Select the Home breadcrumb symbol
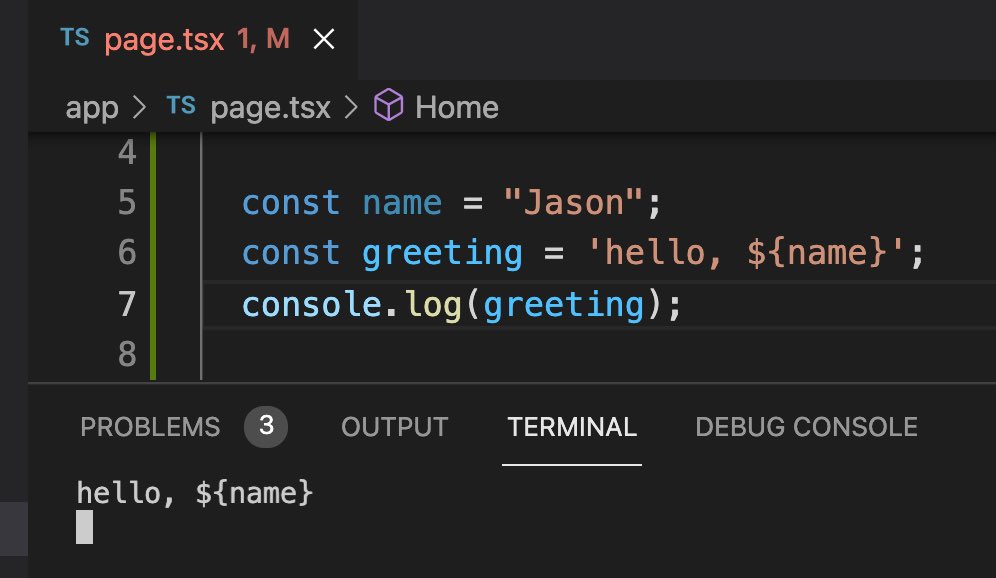 pyautogui.click(x=457, y=107)
